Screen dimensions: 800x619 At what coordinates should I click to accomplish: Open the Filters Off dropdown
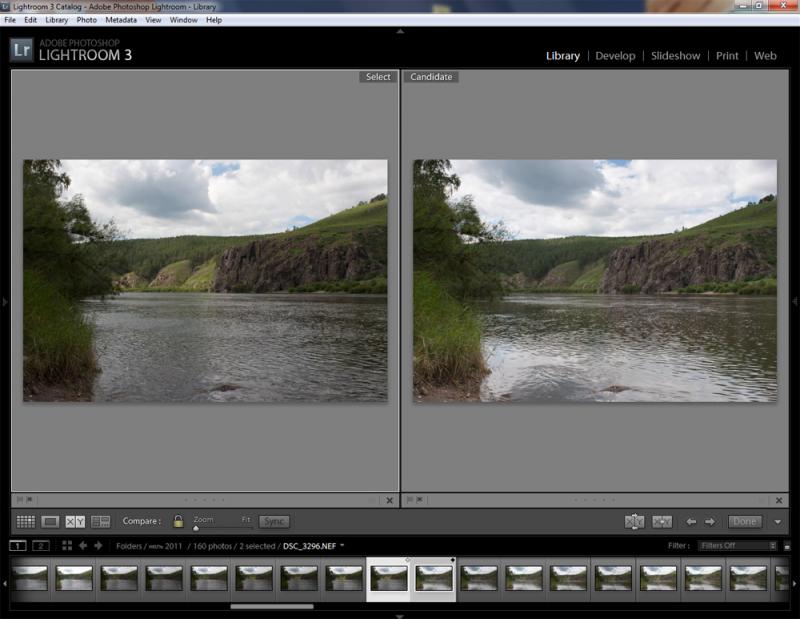click(x=737, y=546)
